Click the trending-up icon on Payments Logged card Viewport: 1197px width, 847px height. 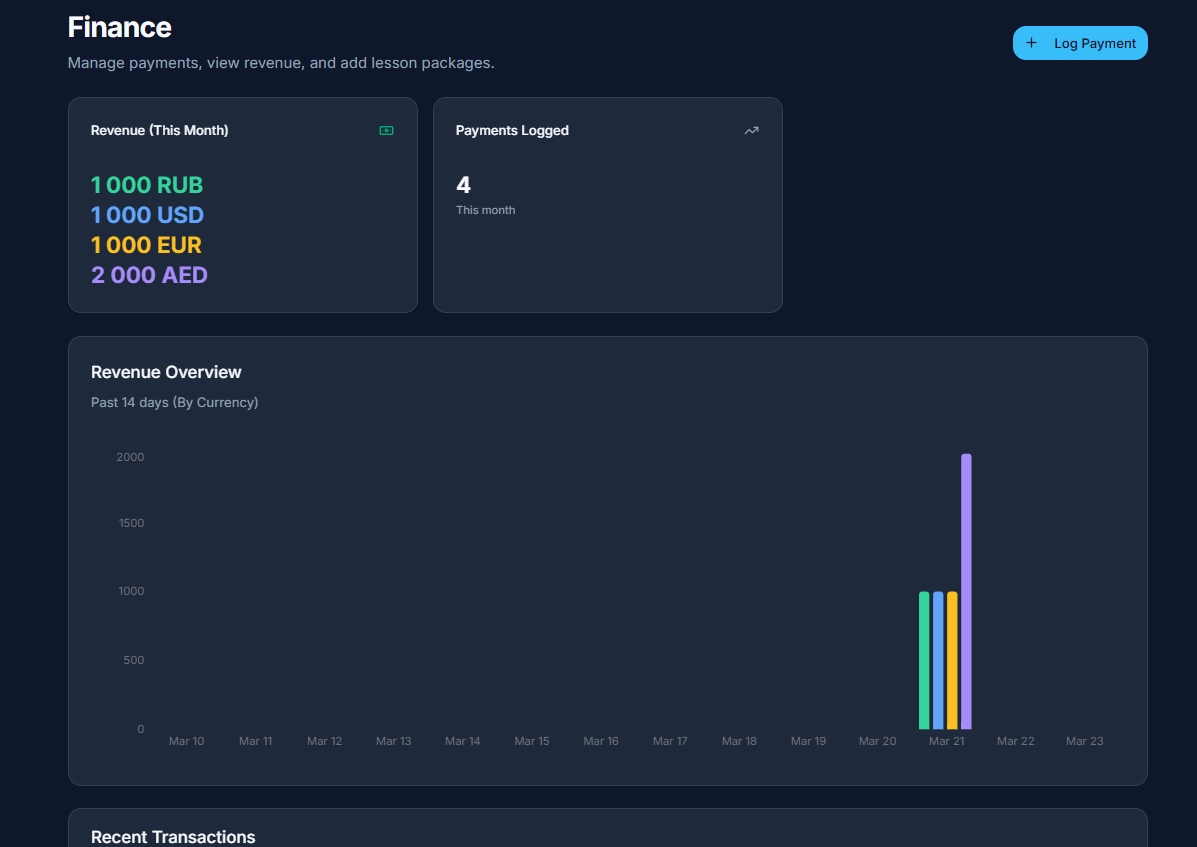pos(751,130)
